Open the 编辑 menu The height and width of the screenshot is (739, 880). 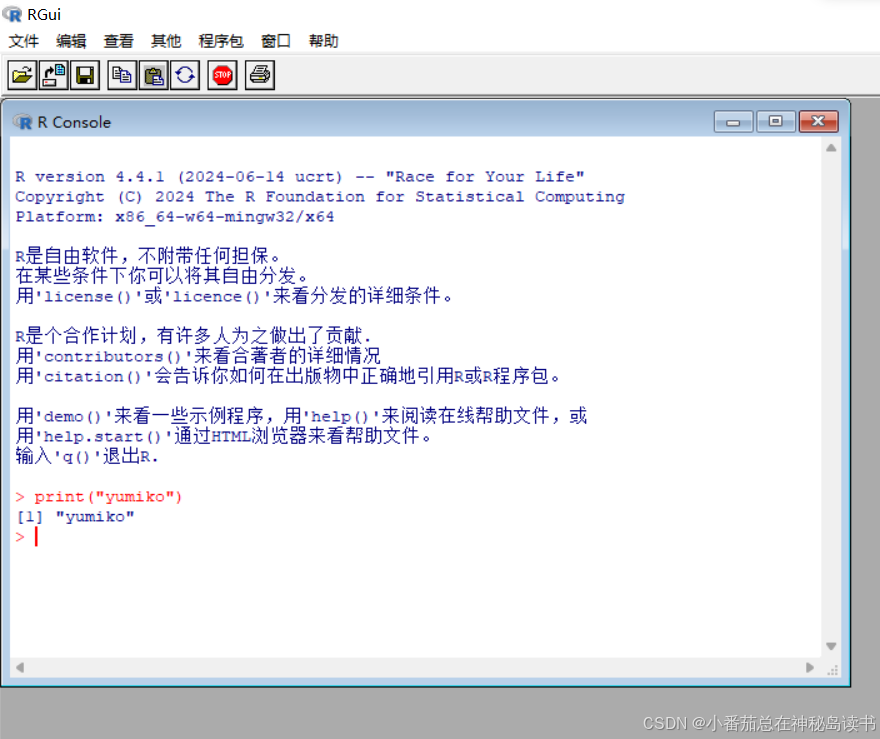[x=71, y=41]
